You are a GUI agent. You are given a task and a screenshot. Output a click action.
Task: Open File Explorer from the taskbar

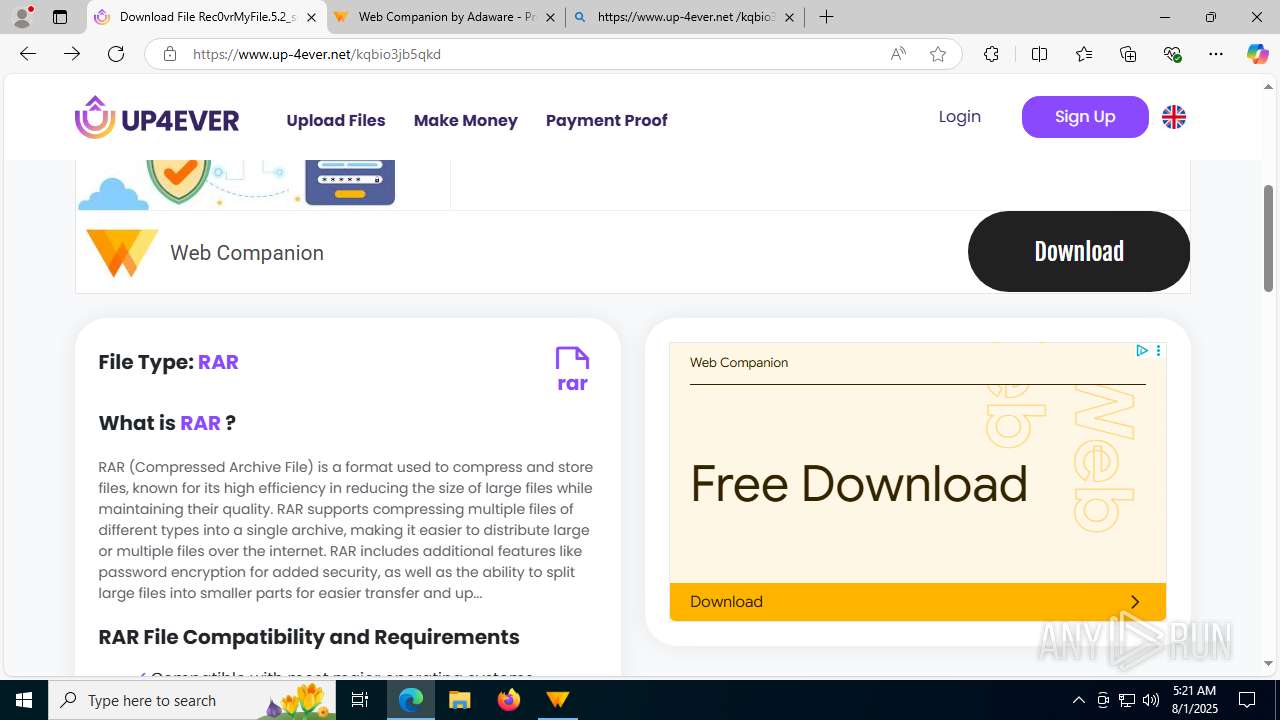pos(460,700)
